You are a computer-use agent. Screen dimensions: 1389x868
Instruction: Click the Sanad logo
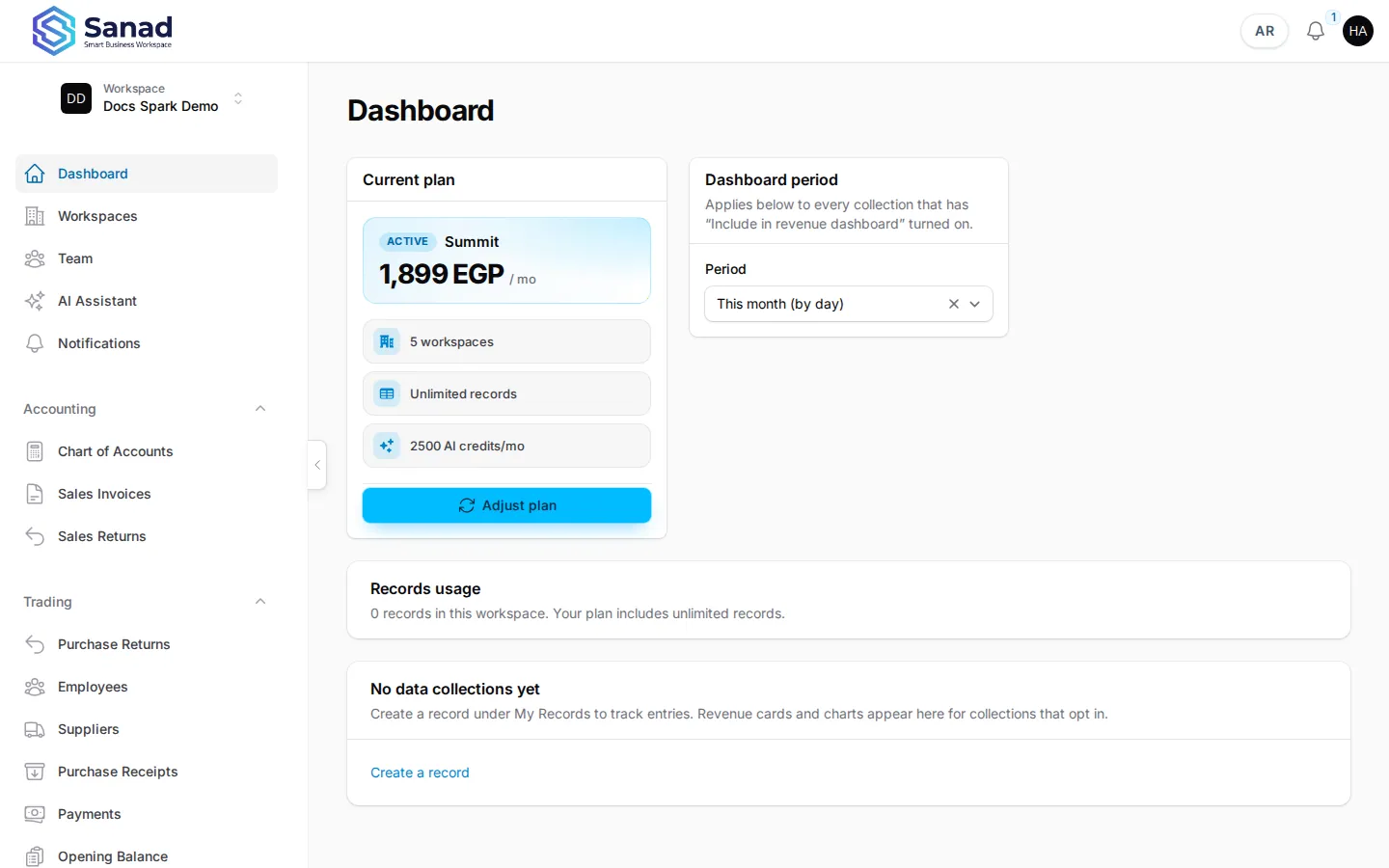pos(102,31)
